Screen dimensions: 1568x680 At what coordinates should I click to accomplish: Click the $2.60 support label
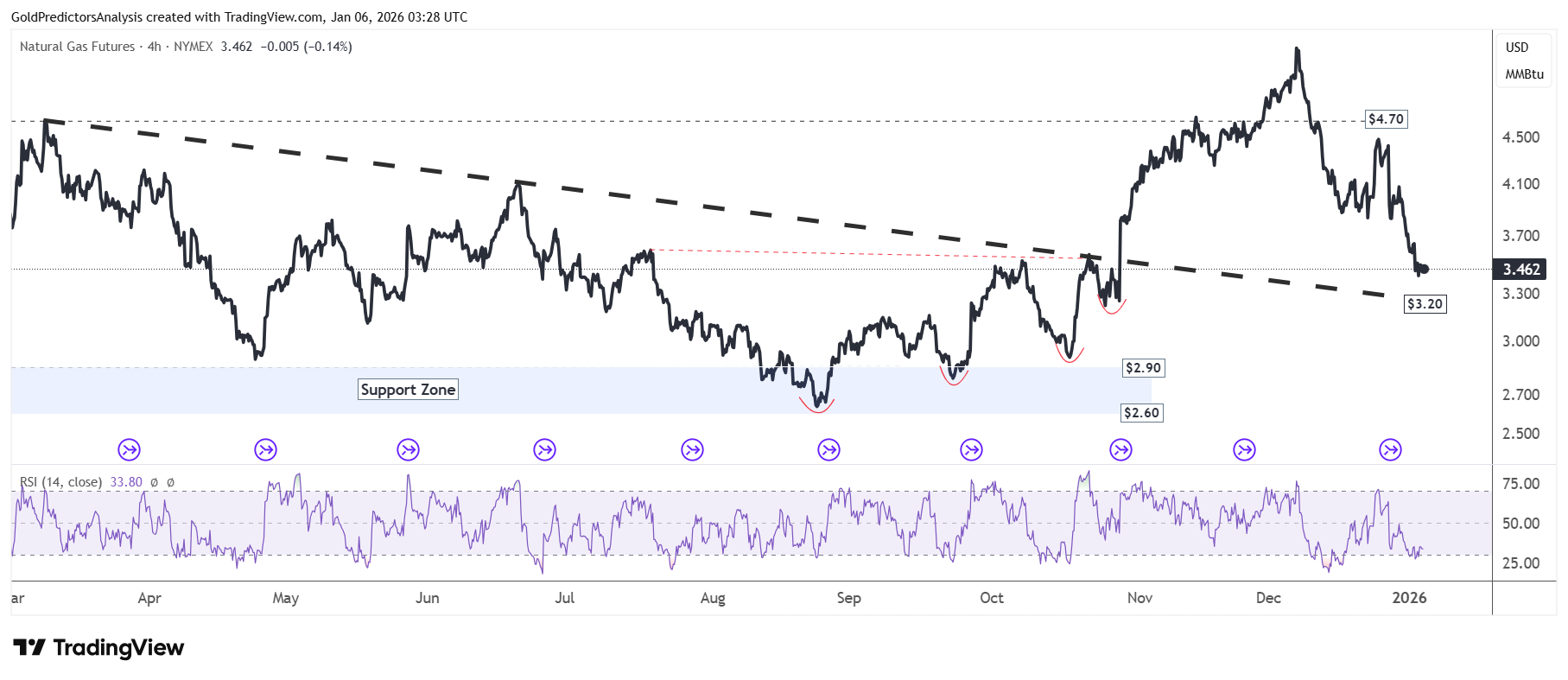pyautogui.click(x=1141, y=413)
